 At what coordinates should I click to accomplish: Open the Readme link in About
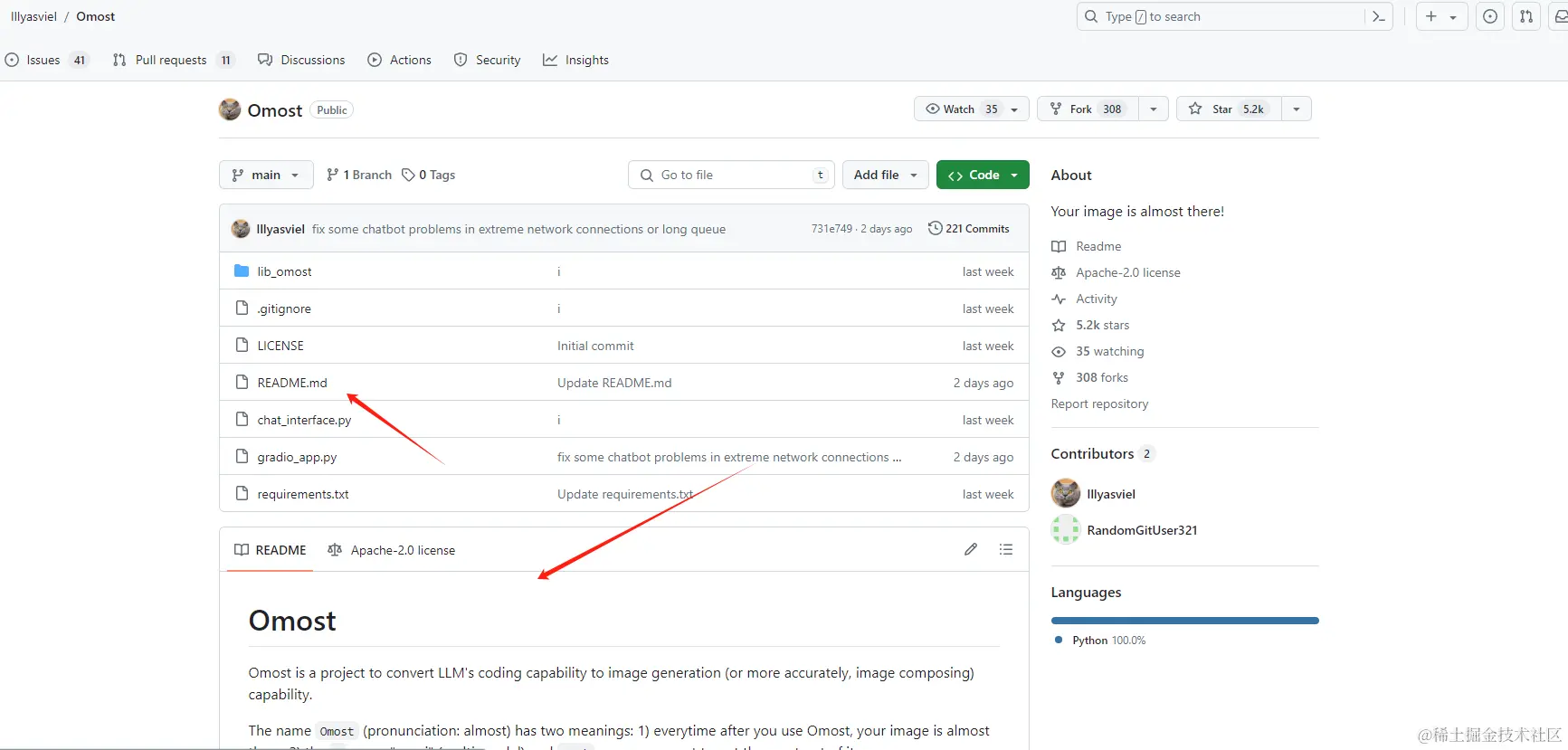[1087, 246]
